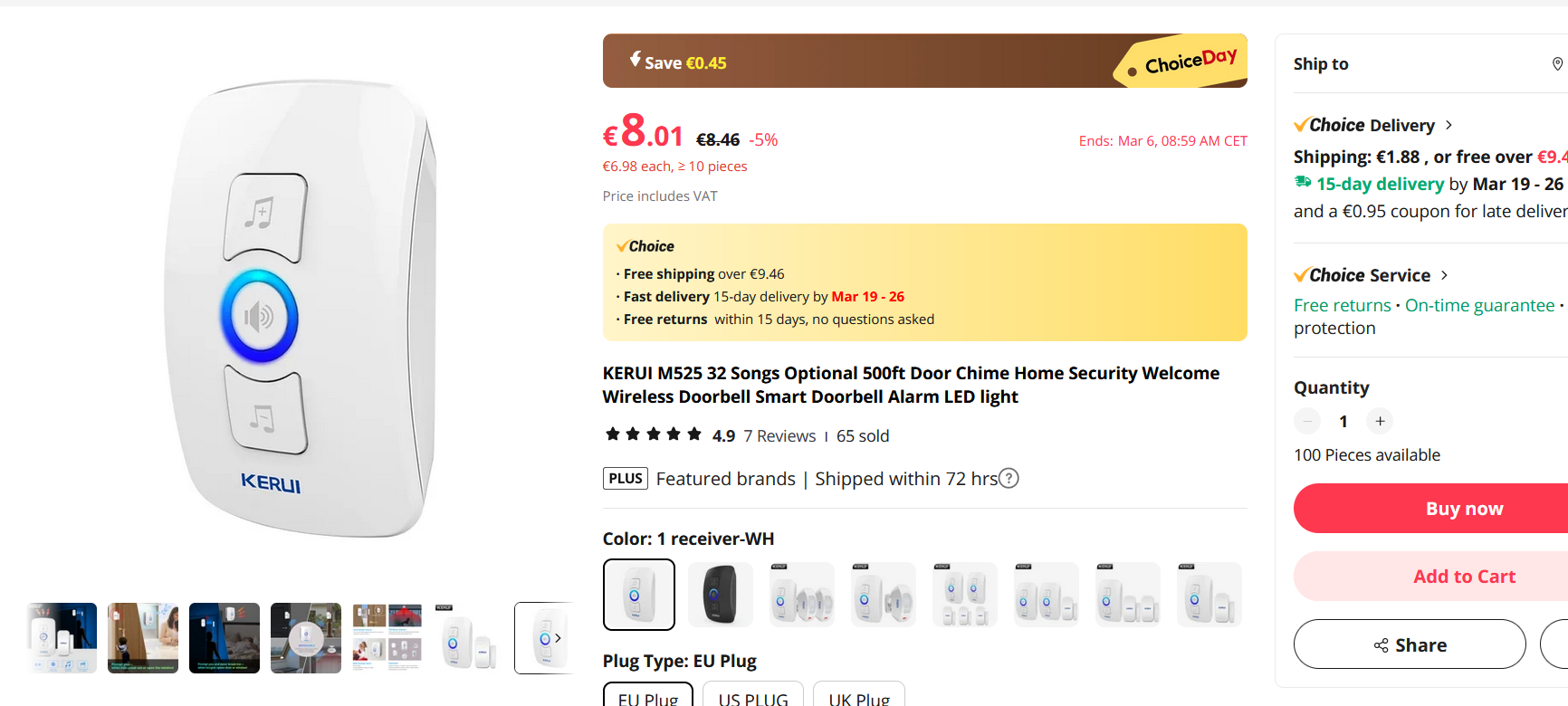Image resolution: width=1568 pixels, height=706 pixels.
Task: Expand Choice Delivery details
Action: coord(1448,125)
